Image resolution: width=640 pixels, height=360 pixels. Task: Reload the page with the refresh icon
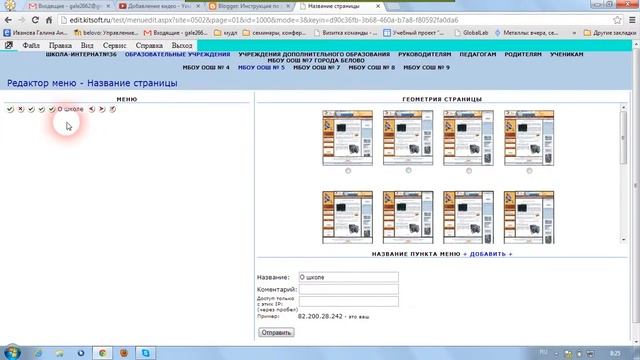tap(35, 20)
